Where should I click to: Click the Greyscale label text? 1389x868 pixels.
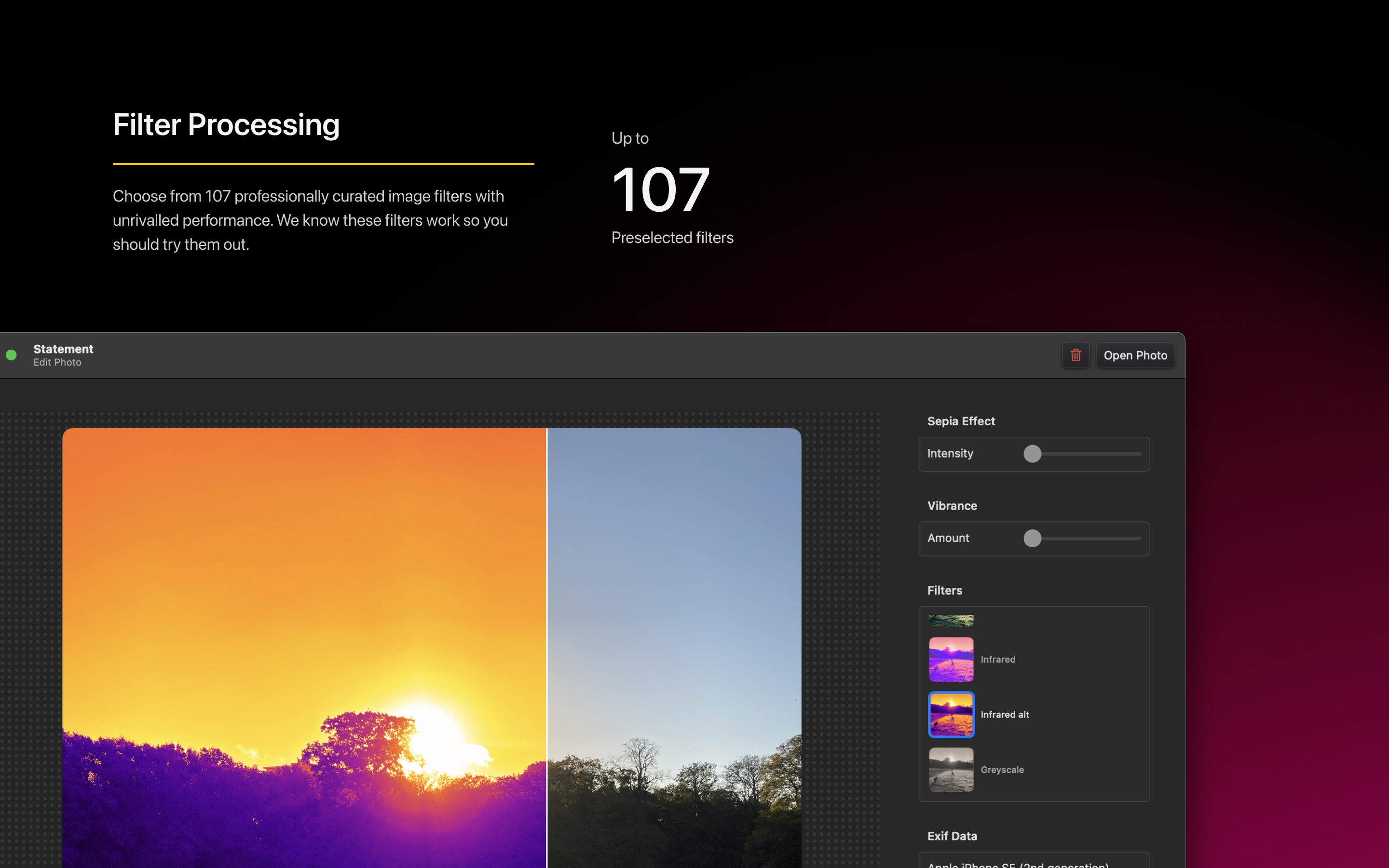coord(1002,770)
